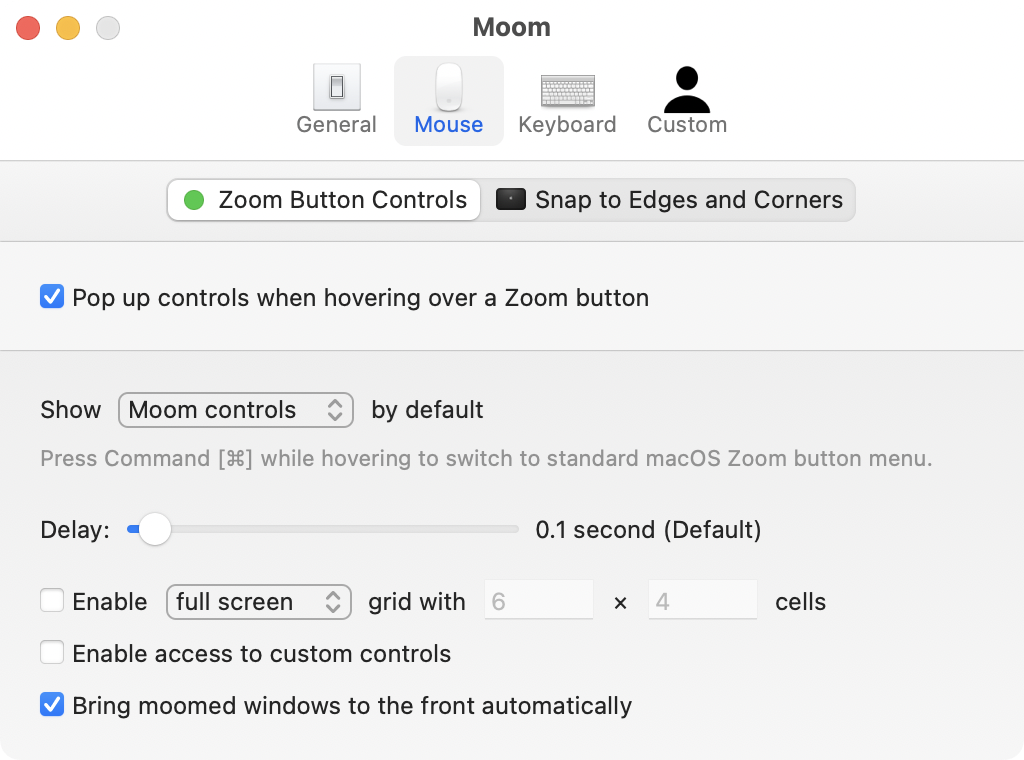Screen dimensions: 1024x760
Task: Check Enable access to custom controls
Action: (52, 653)
